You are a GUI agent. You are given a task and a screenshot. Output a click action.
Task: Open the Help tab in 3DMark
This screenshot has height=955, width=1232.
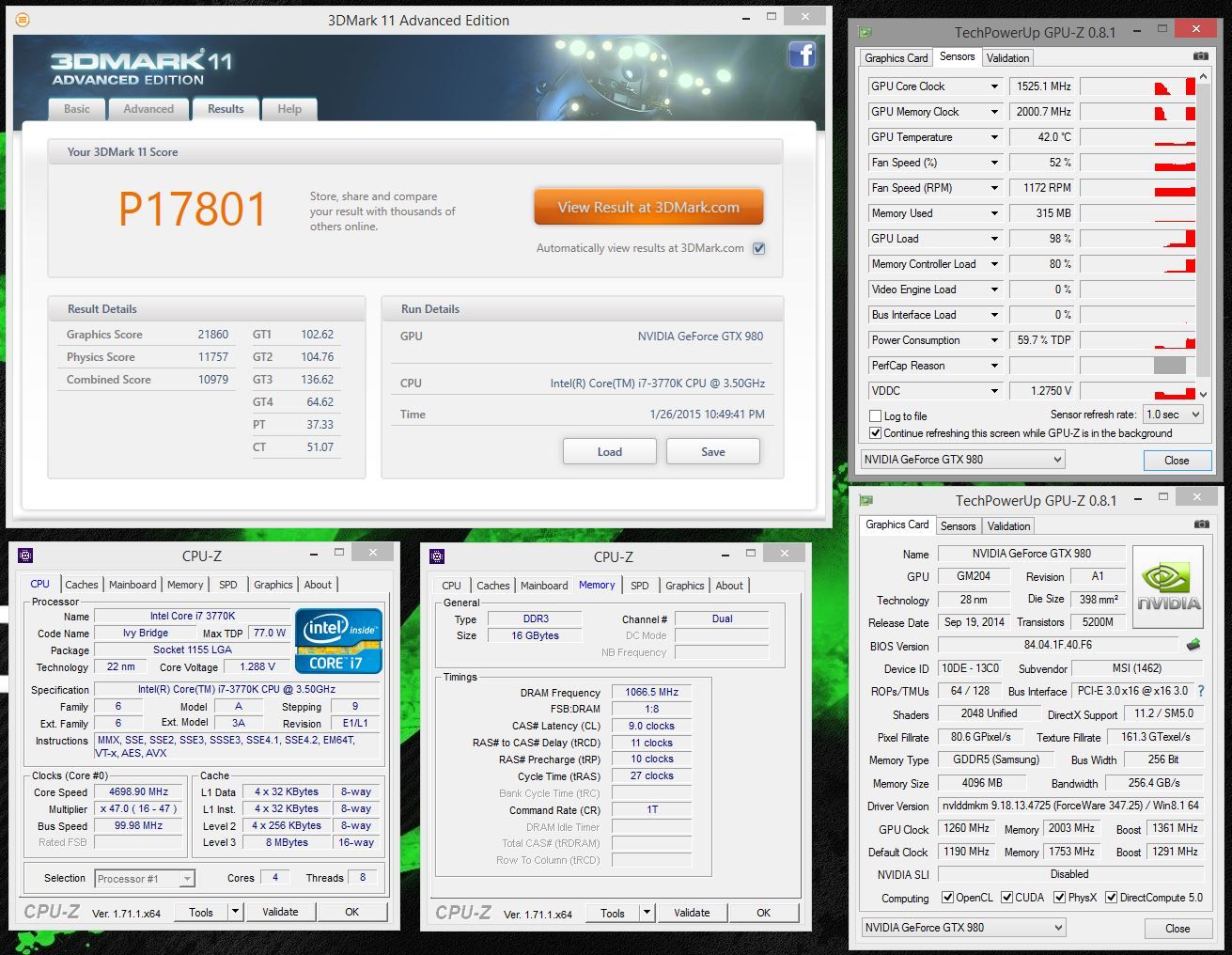289,109
